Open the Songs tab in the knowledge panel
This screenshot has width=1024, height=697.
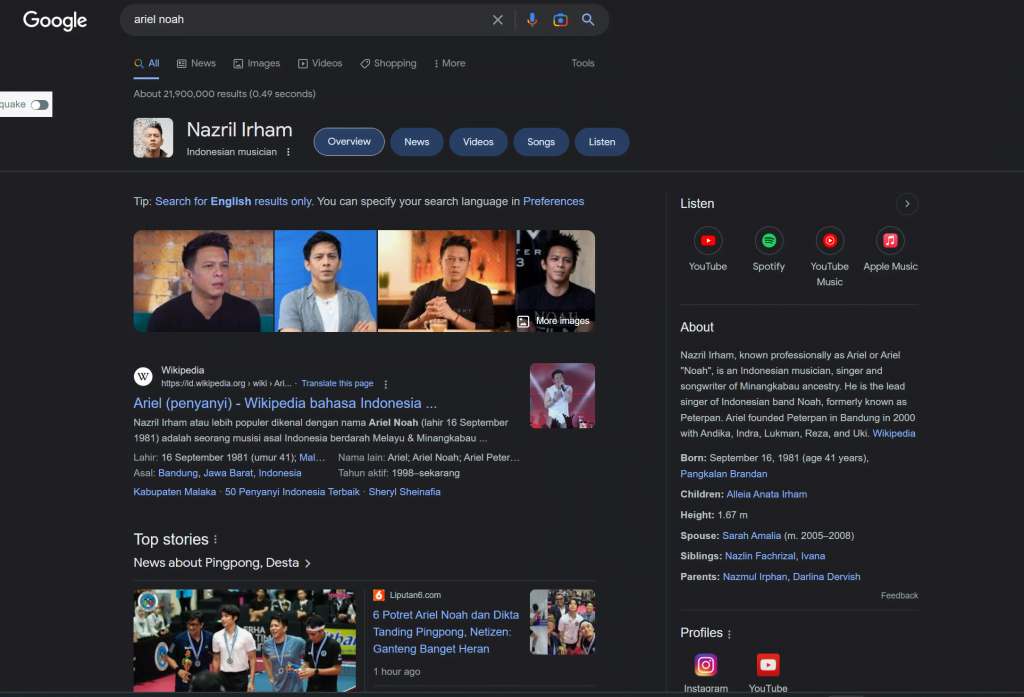(541, 141)
